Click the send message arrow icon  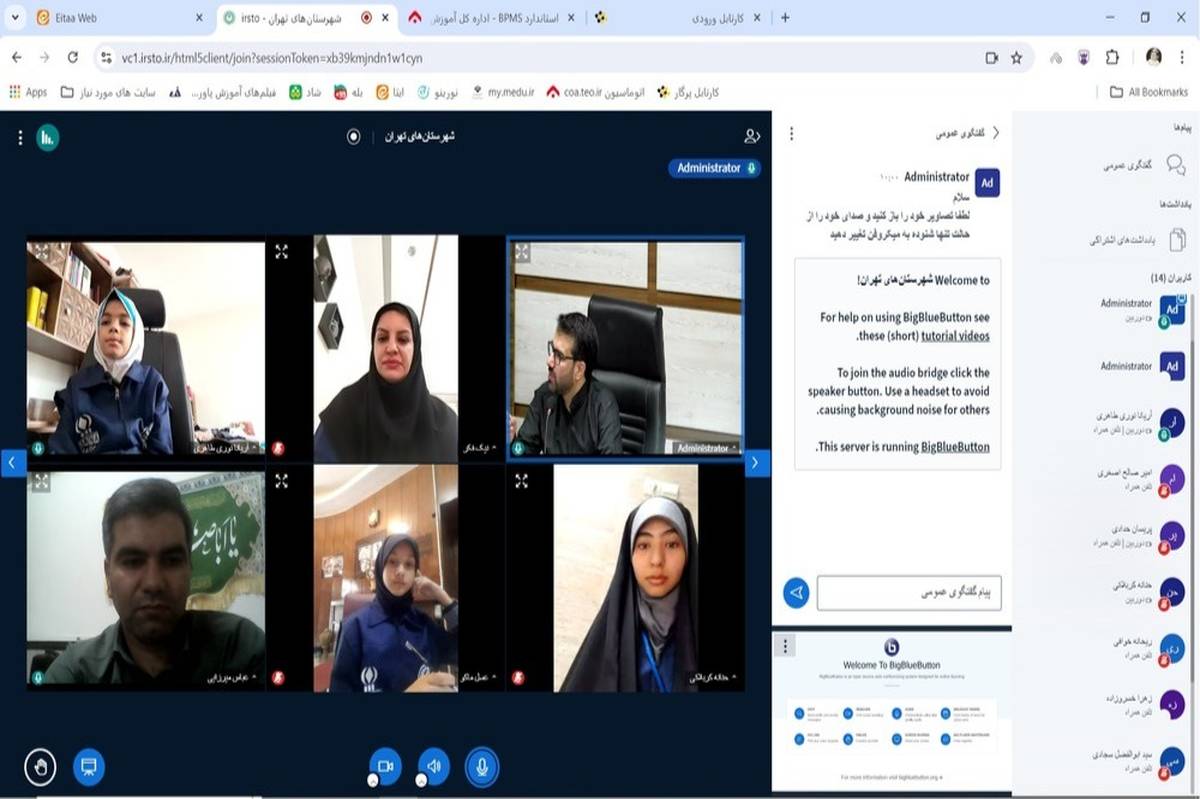[796, 592]
